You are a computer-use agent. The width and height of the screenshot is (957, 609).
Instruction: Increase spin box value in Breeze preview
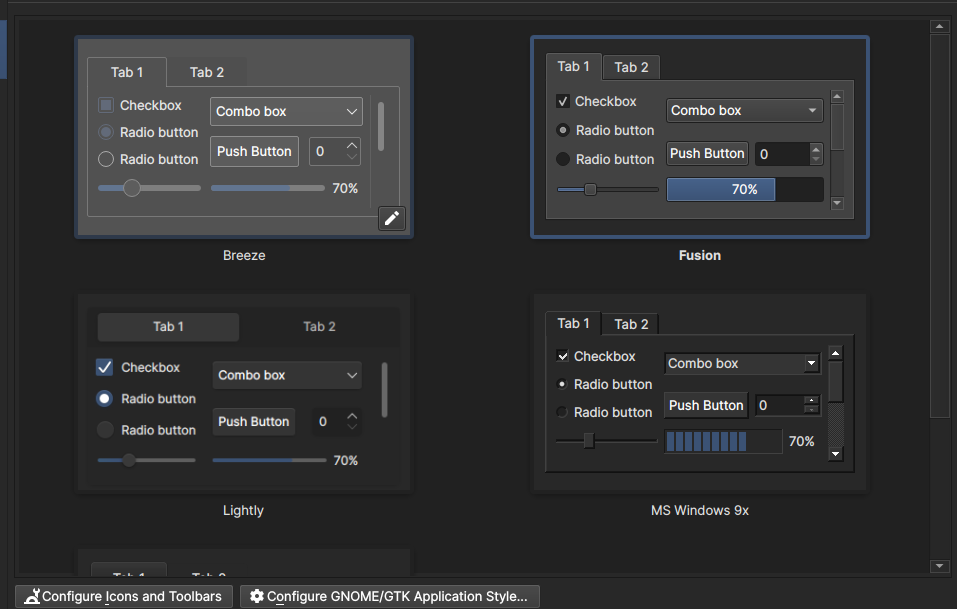click(x=352, y=145)
